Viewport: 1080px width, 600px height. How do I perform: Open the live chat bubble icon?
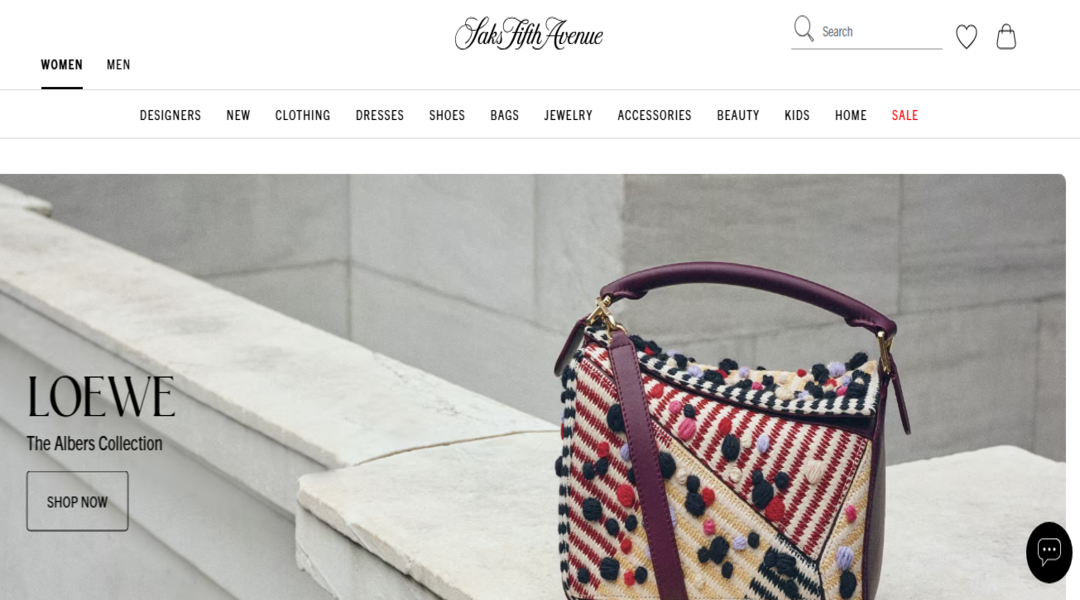click(x=1049, y=552)
